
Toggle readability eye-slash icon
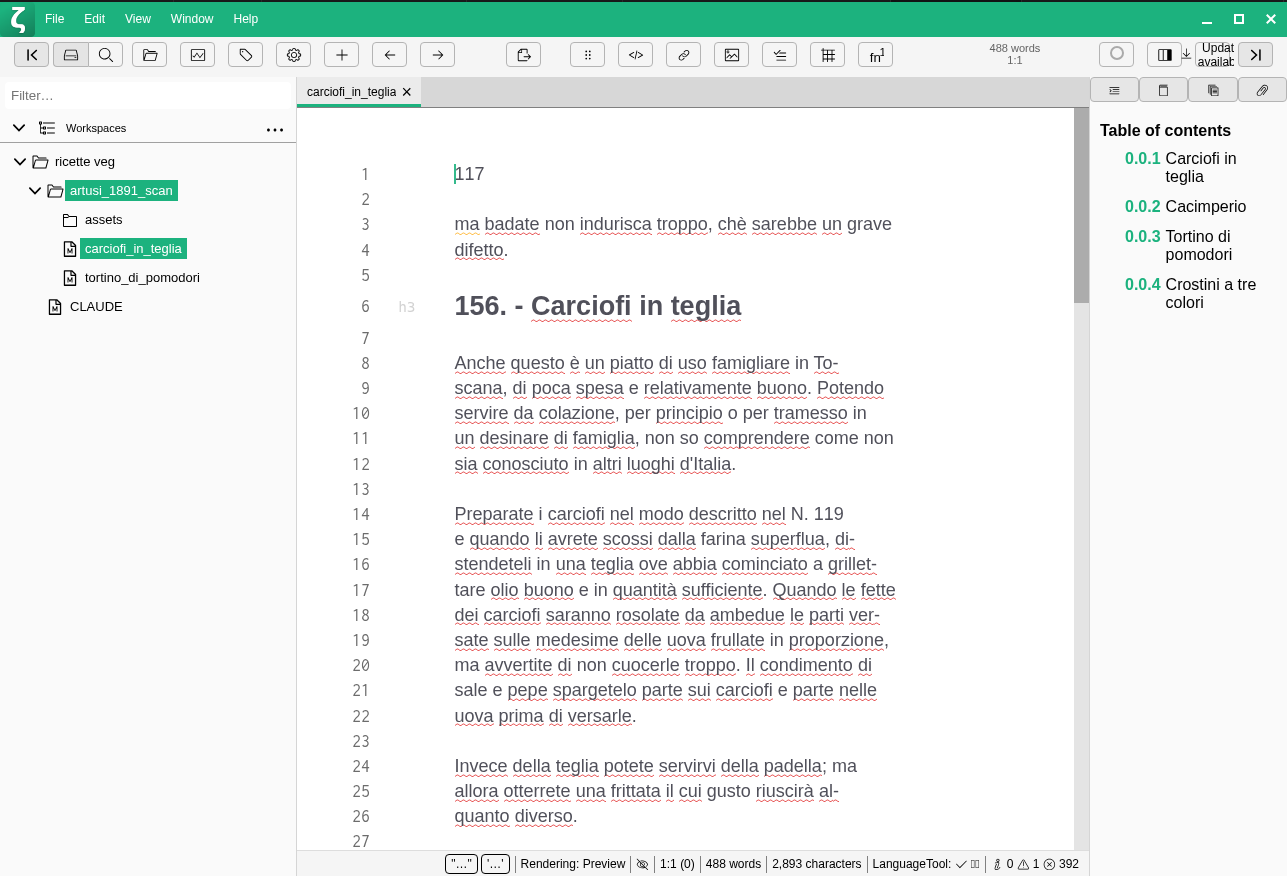click(x=643, y=864)
